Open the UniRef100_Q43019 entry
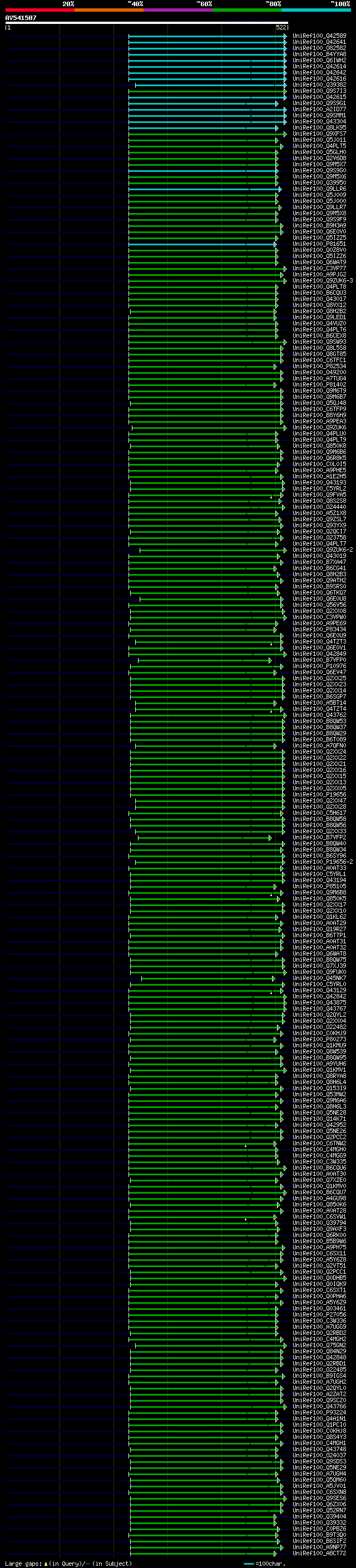 click(319, 556)
